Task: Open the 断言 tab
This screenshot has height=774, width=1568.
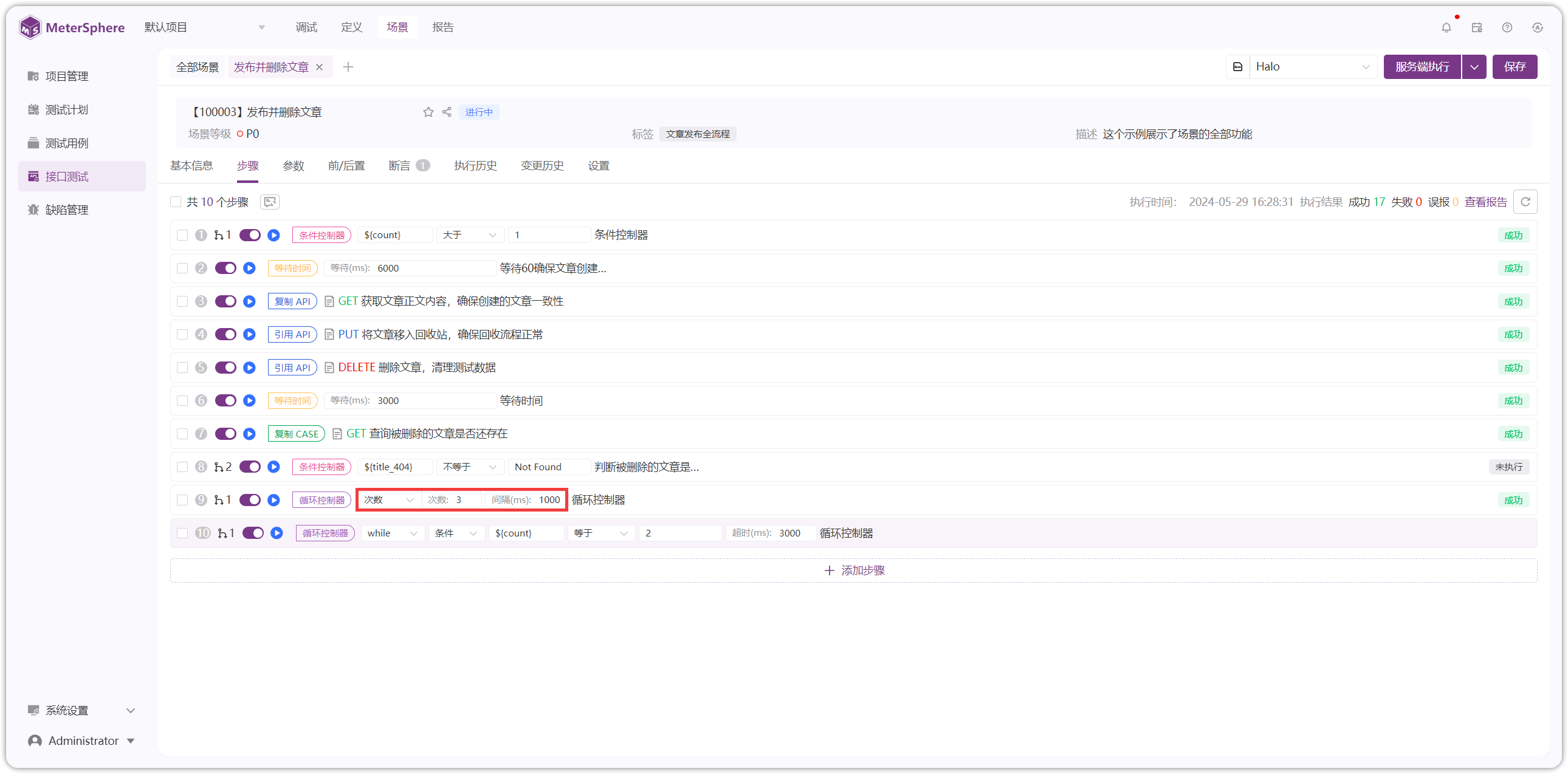Action: tap(409, 166)
